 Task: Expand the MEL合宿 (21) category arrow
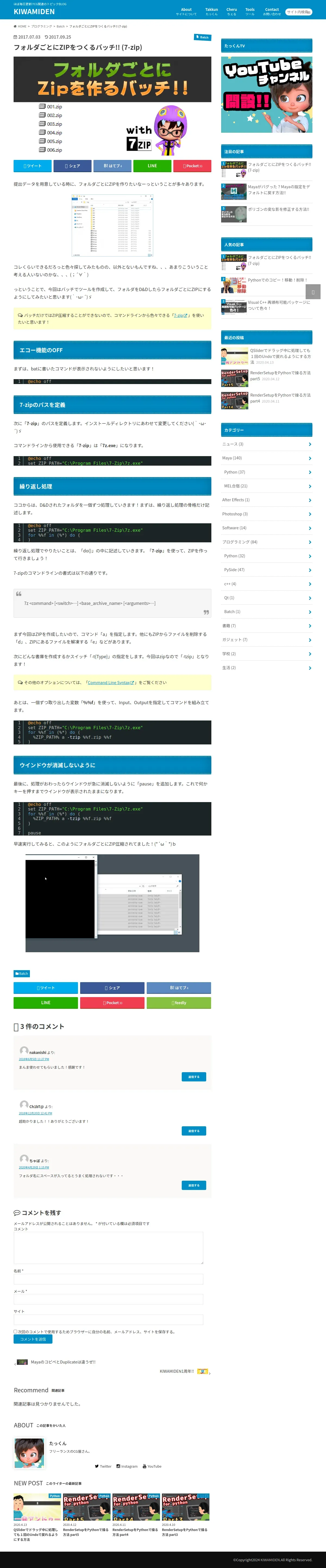click(310, 486)
